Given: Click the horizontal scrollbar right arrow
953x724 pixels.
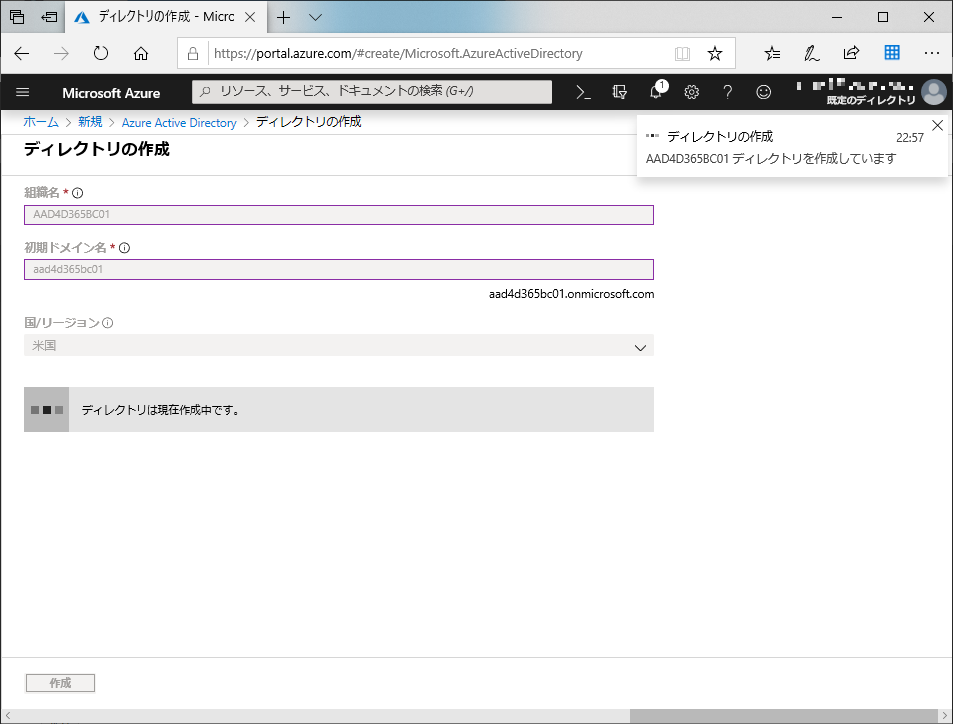Looking at the screenshot, I should pyautogui.click(x=944, y=715).
